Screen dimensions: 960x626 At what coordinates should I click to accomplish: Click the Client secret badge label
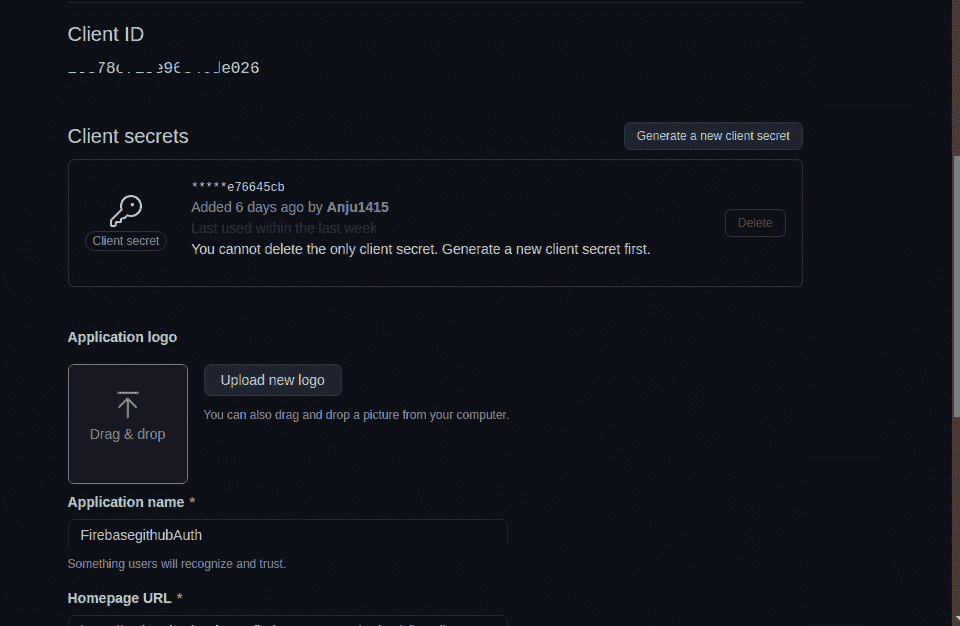coord(126,241)
